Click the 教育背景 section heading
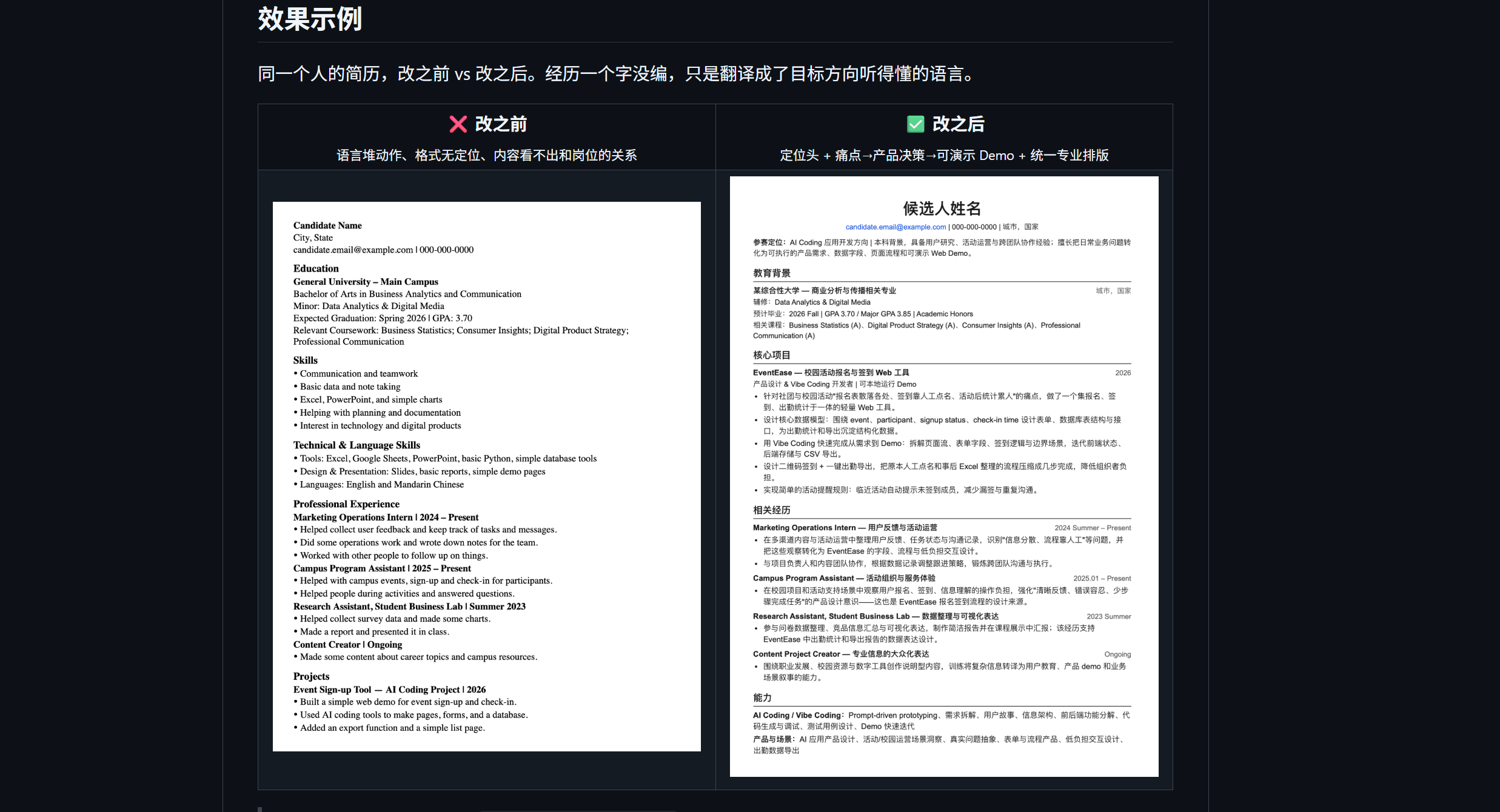The image size is (1500, 812). (772, 273)
